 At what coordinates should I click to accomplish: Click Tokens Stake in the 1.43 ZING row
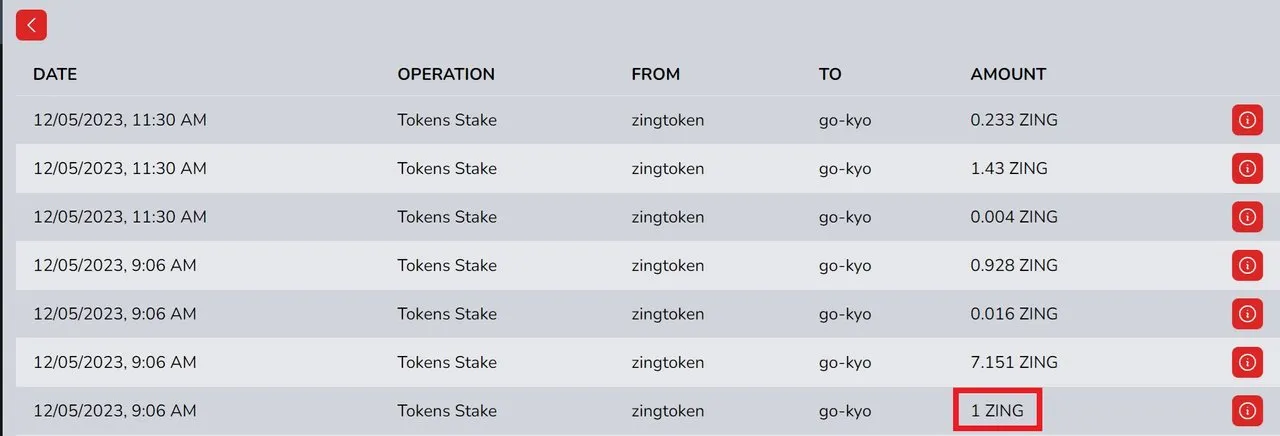click(447, 168)
